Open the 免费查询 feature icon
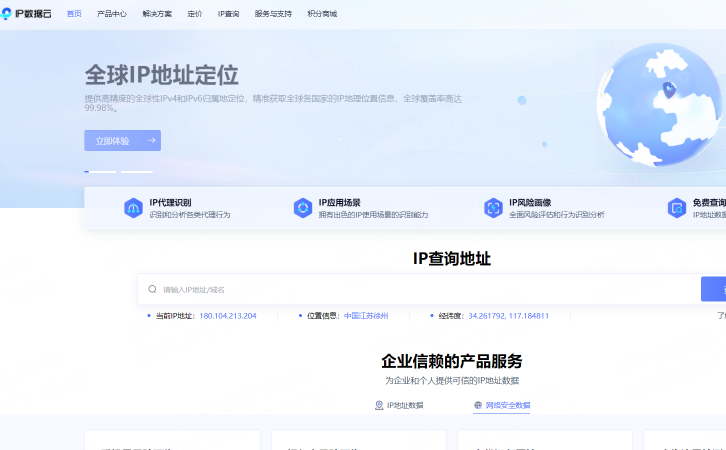This screenshot has height=450, width=726. [x=677, y=208]
